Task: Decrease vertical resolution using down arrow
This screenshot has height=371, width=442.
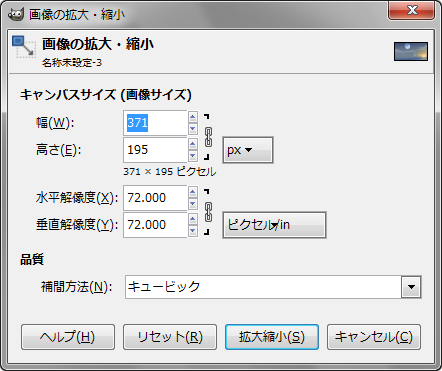Action: pyautogui.click(x=193, y=231)
